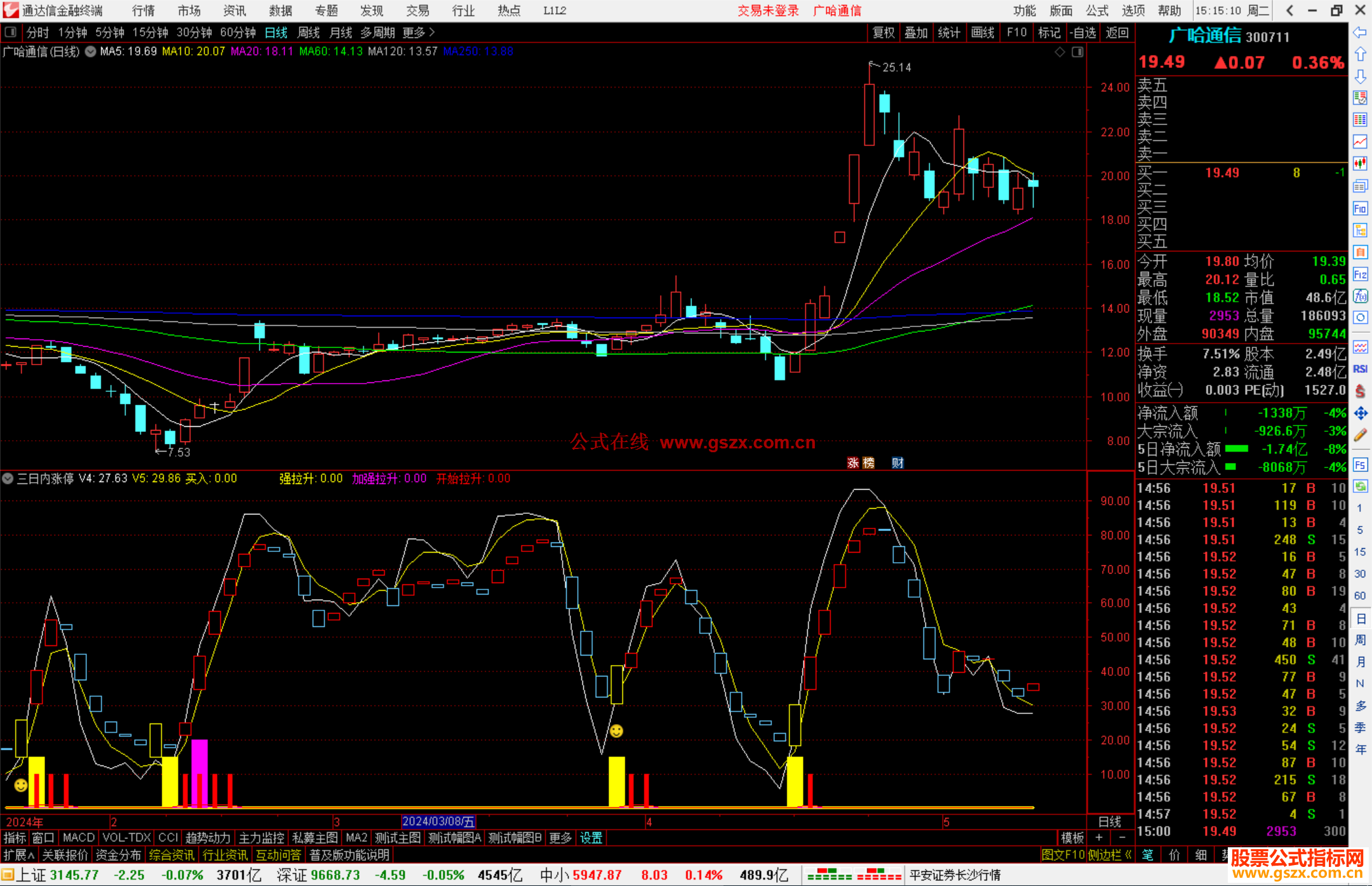Click the 复权 button
1372x886 pixels.
tap(883, 32)
